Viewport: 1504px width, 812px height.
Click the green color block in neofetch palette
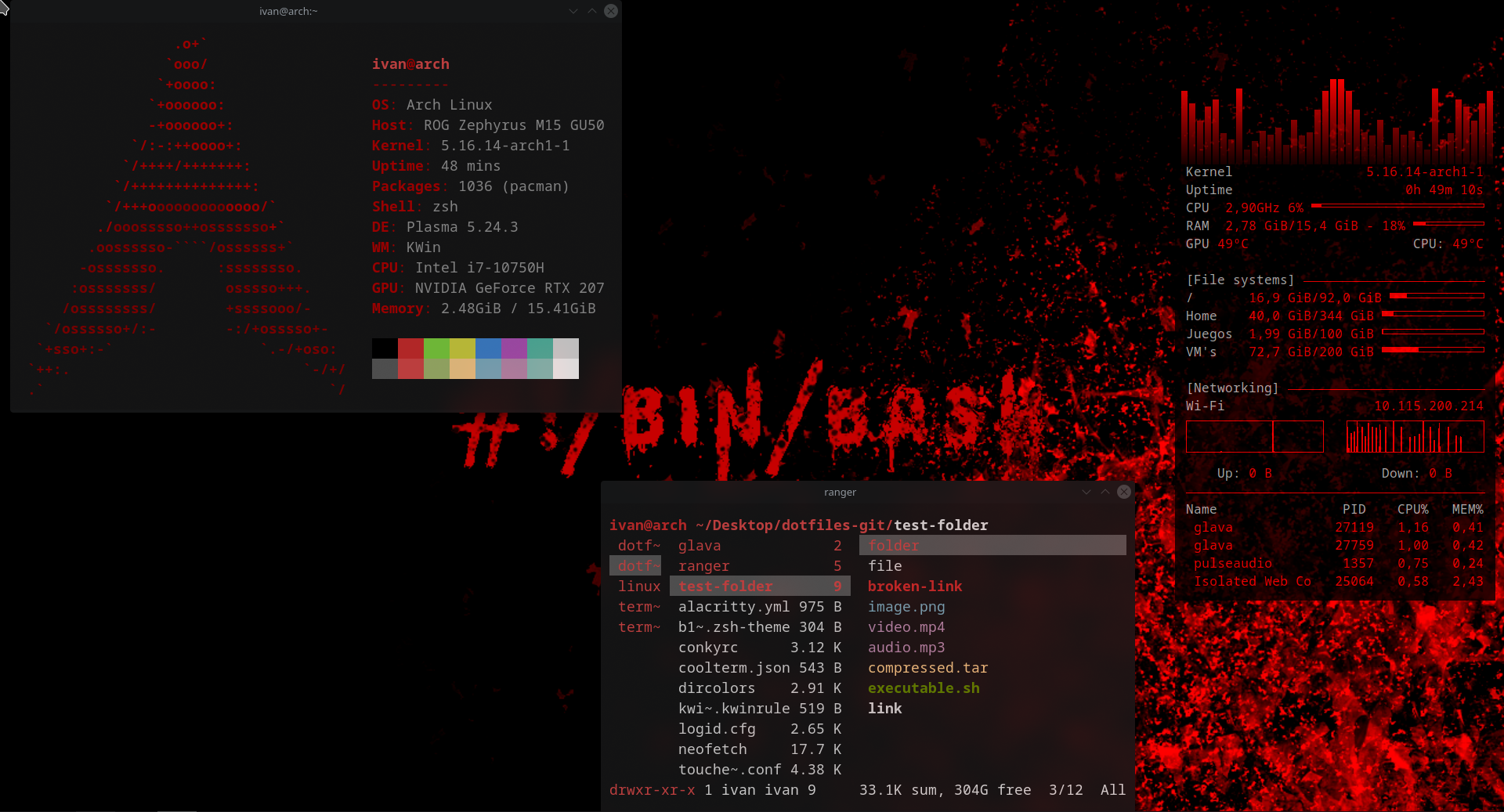pyautogui.click(x=436, y=348)
